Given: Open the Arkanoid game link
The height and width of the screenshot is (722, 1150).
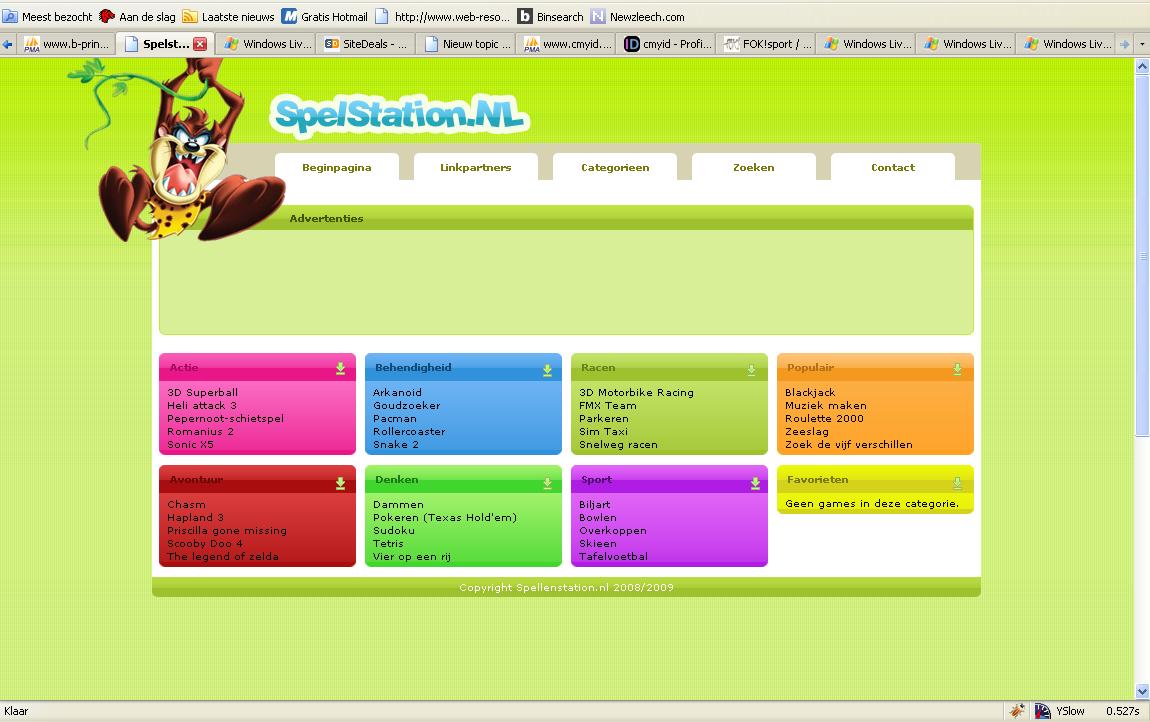Looking at the screenshot, I should click(x=398, y=393).
